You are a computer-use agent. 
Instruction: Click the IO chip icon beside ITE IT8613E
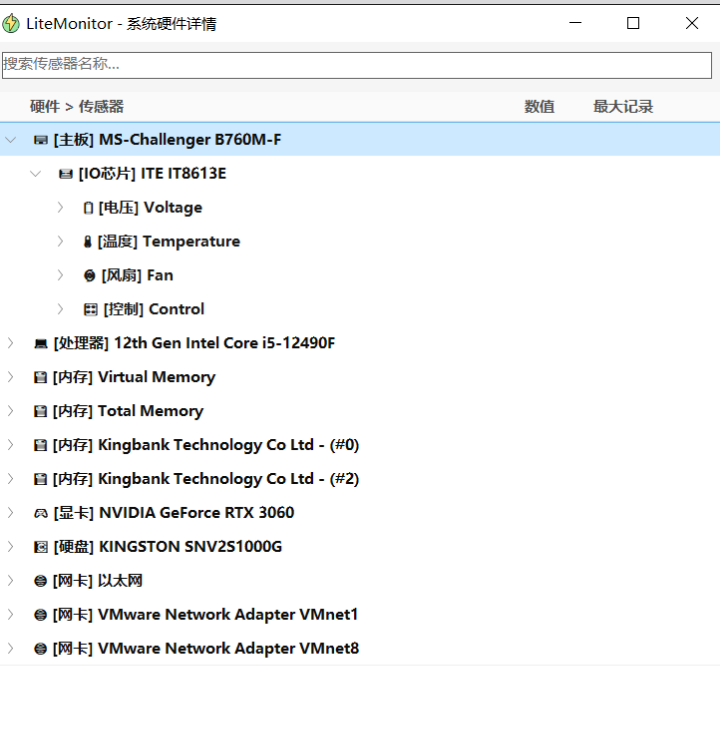click(x=66, y=174)
